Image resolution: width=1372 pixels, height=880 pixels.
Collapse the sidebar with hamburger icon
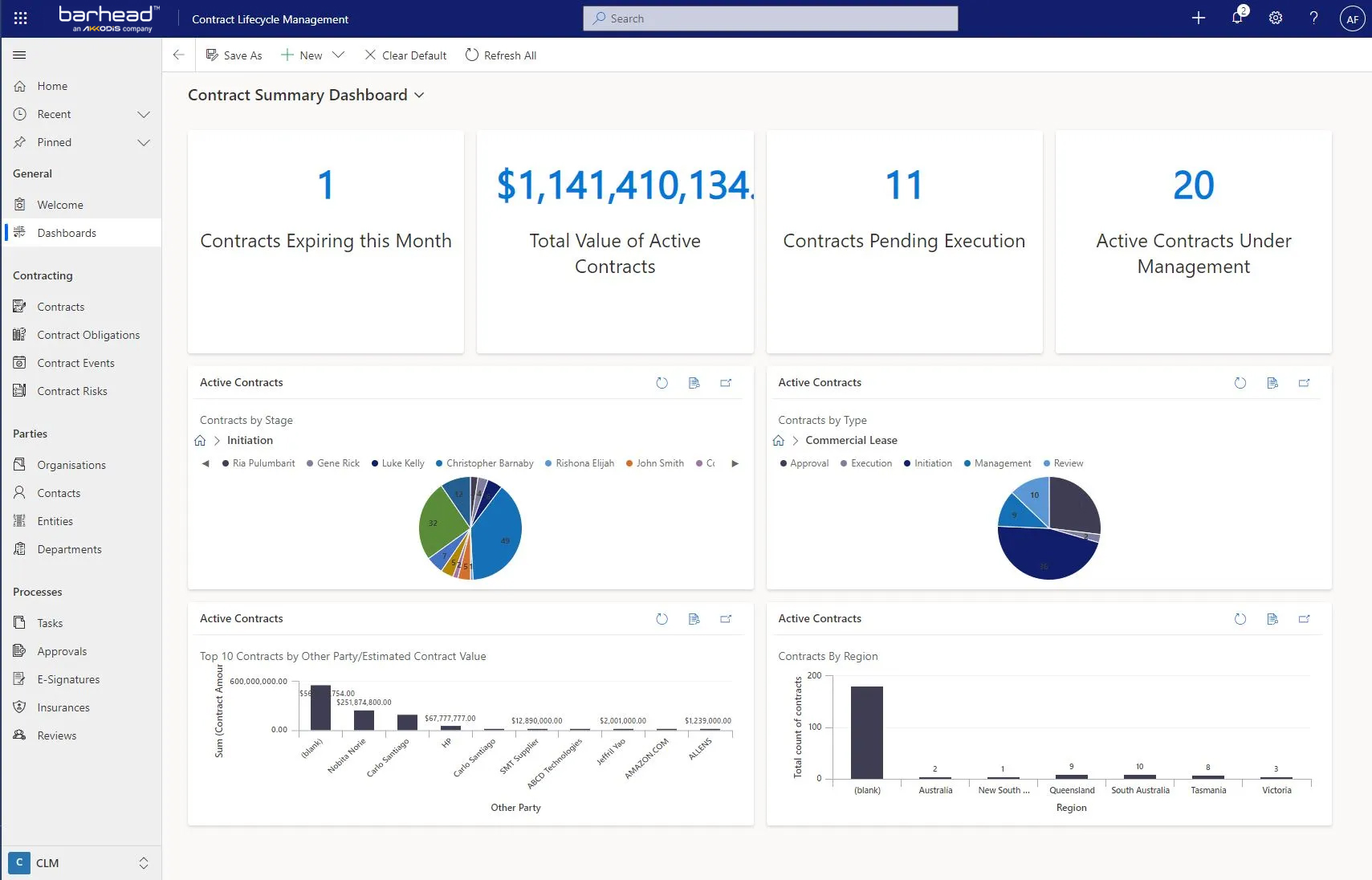[x=20, y=55]
